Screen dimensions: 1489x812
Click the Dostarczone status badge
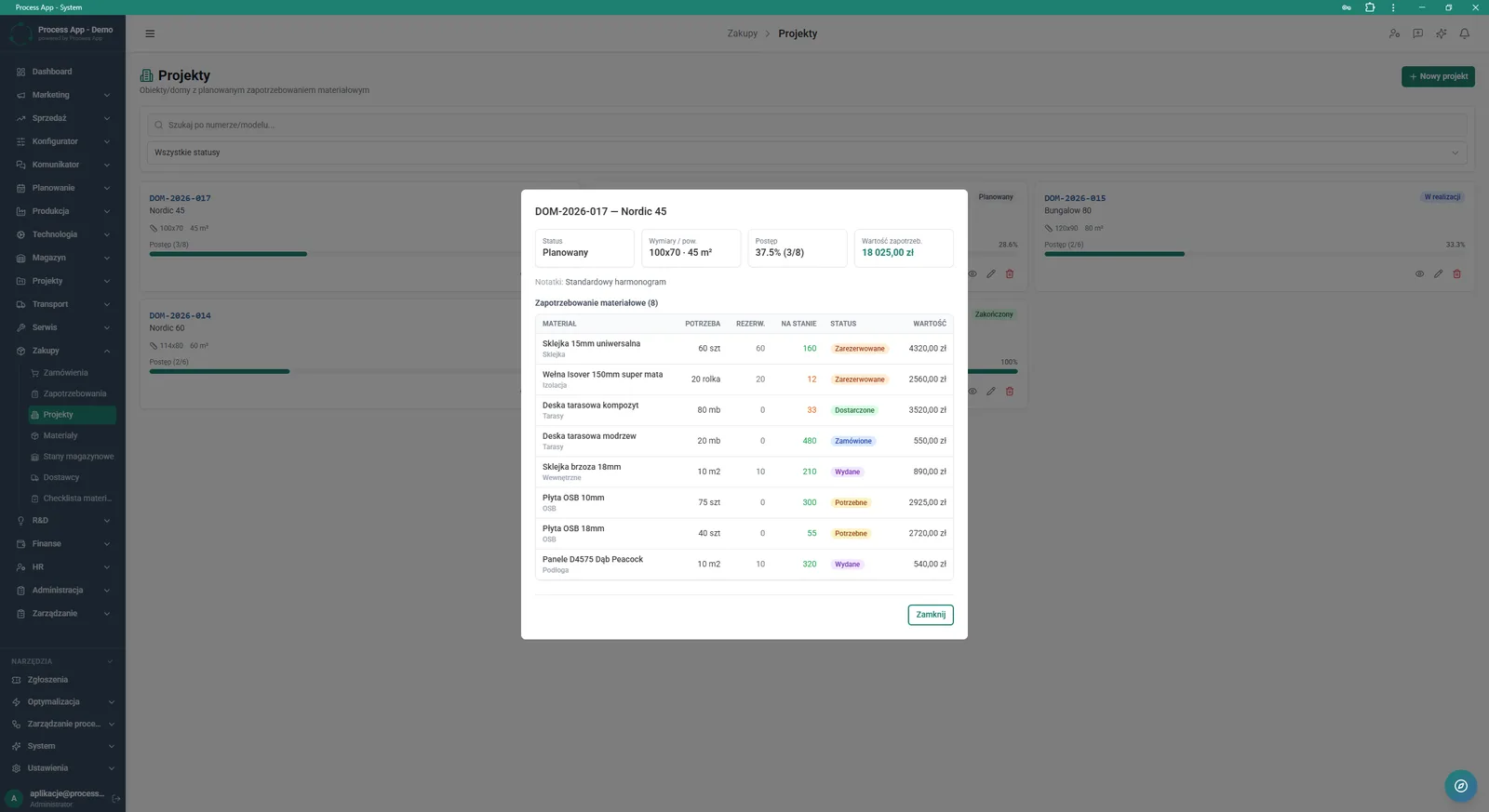click(854, 410)
